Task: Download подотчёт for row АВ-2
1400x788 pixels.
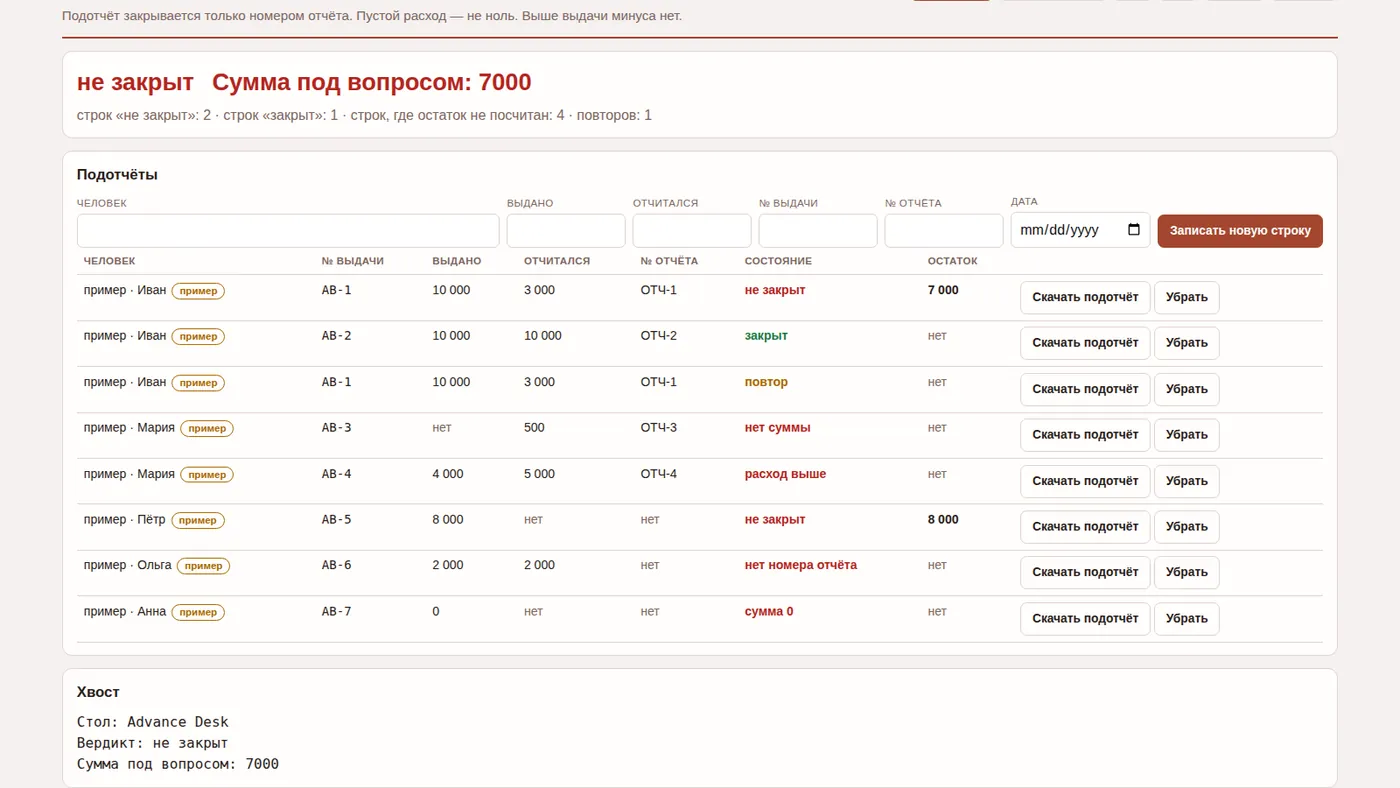Action: tap(1085, 343)
